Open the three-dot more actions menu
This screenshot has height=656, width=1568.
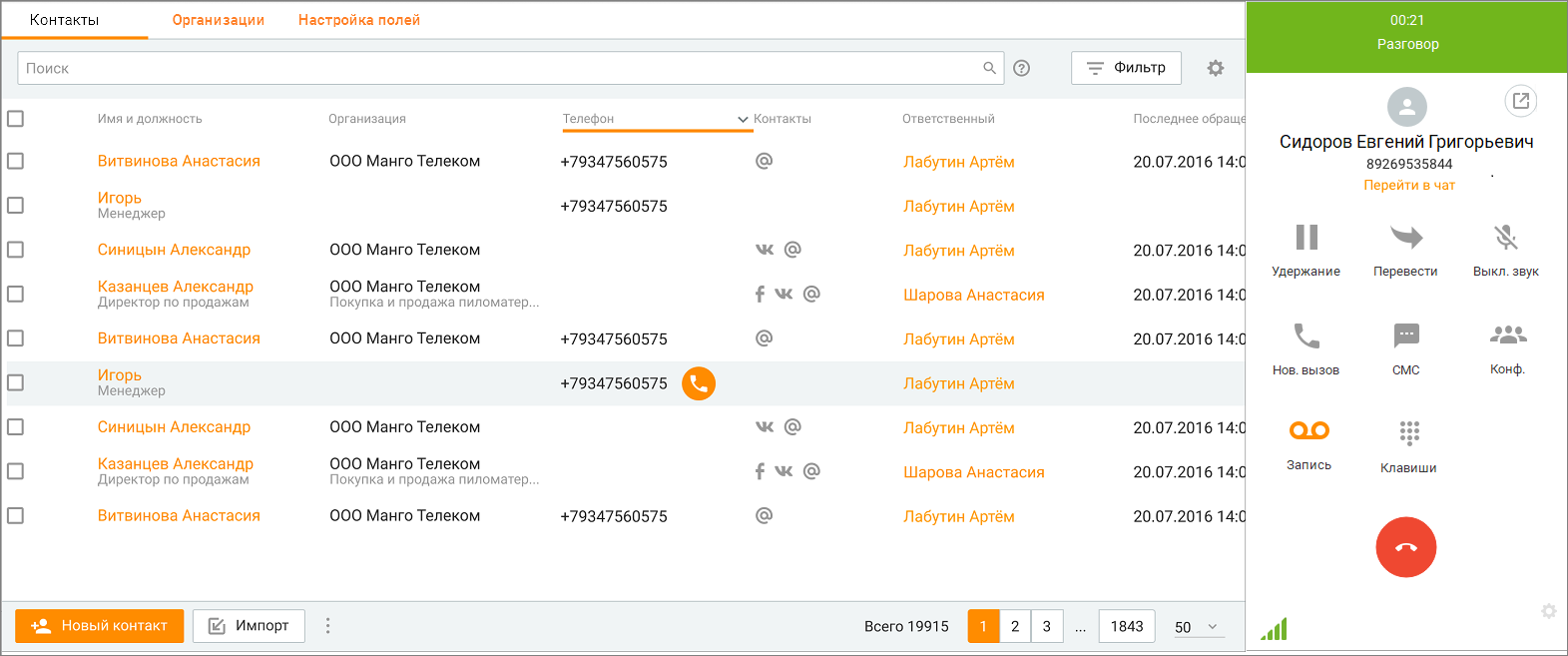(327, 626)
